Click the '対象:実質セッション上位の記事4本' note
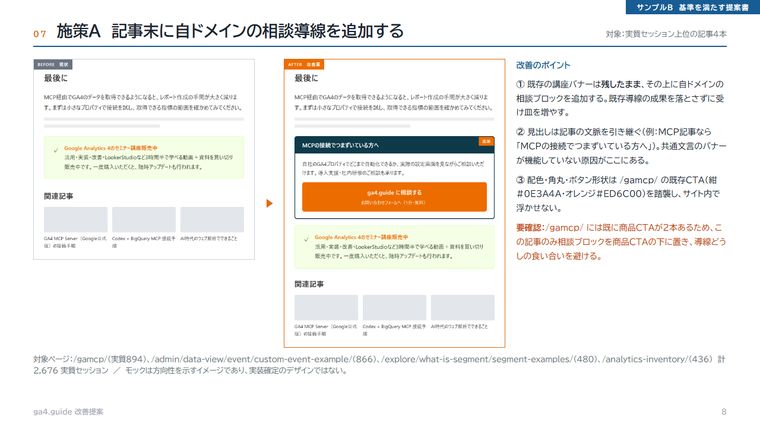 click(666, 34)
